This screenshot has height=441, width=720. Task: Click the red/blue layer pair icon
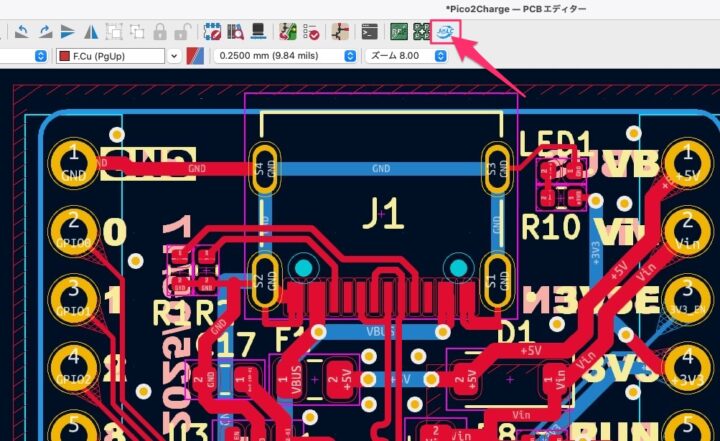coord(196,56)
